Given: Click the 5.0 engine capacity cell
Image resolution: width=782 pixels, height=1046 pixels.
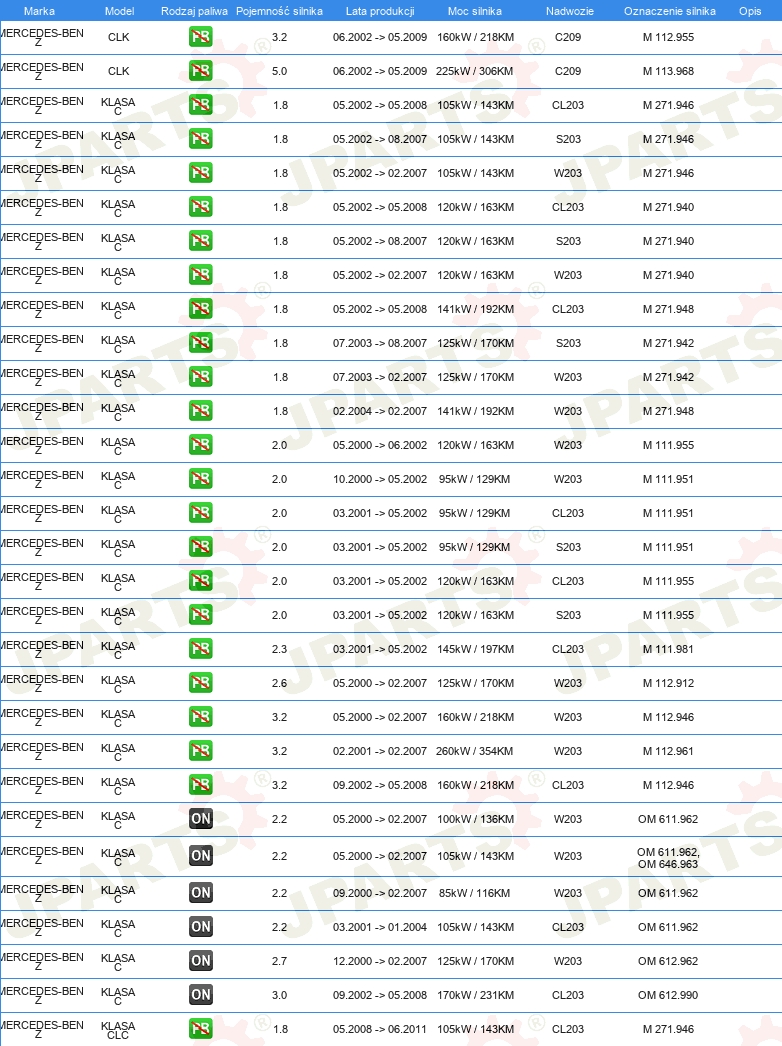Looking at the screenshot, I should point(280,71).
